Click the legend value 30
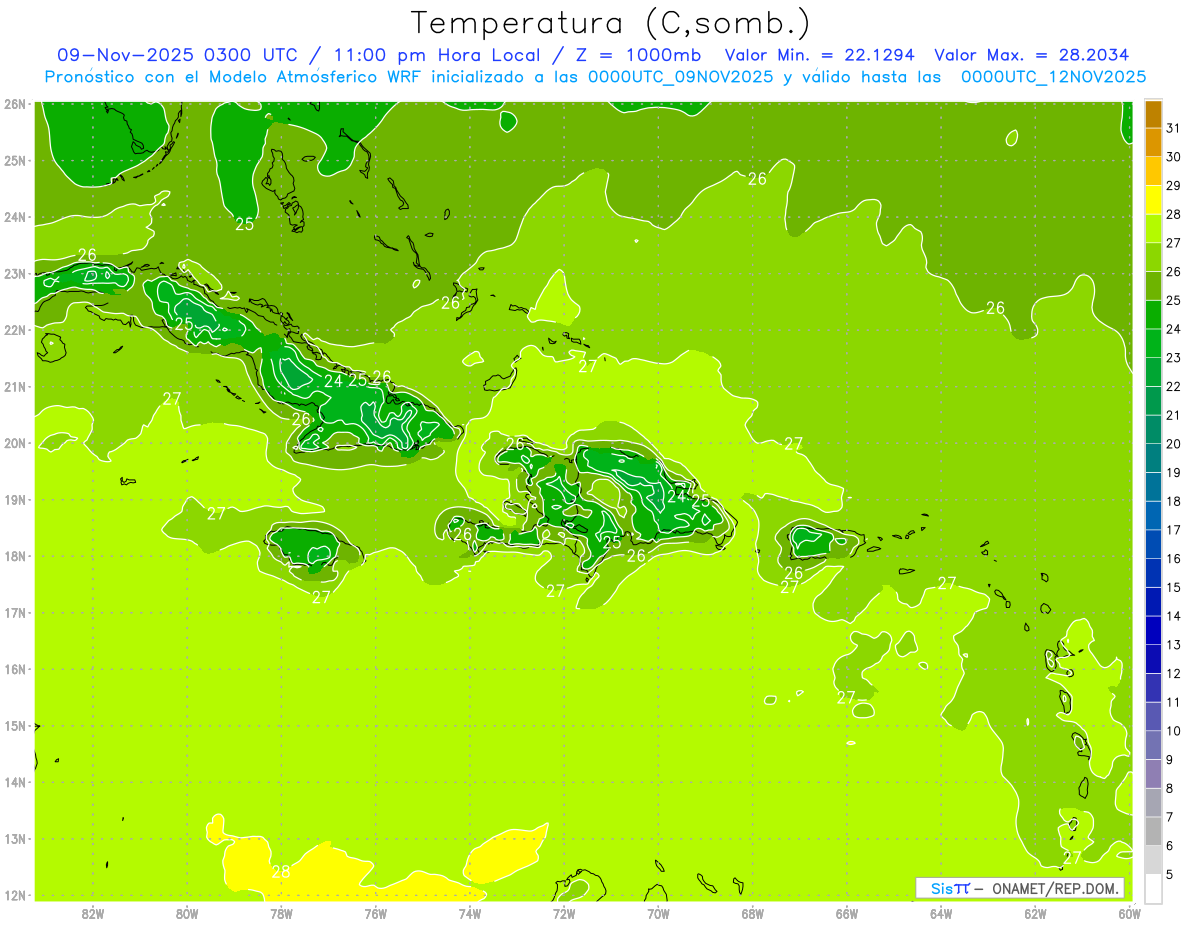Image resolution: width=1200 pixels, height=927 pixels. 1174,157
